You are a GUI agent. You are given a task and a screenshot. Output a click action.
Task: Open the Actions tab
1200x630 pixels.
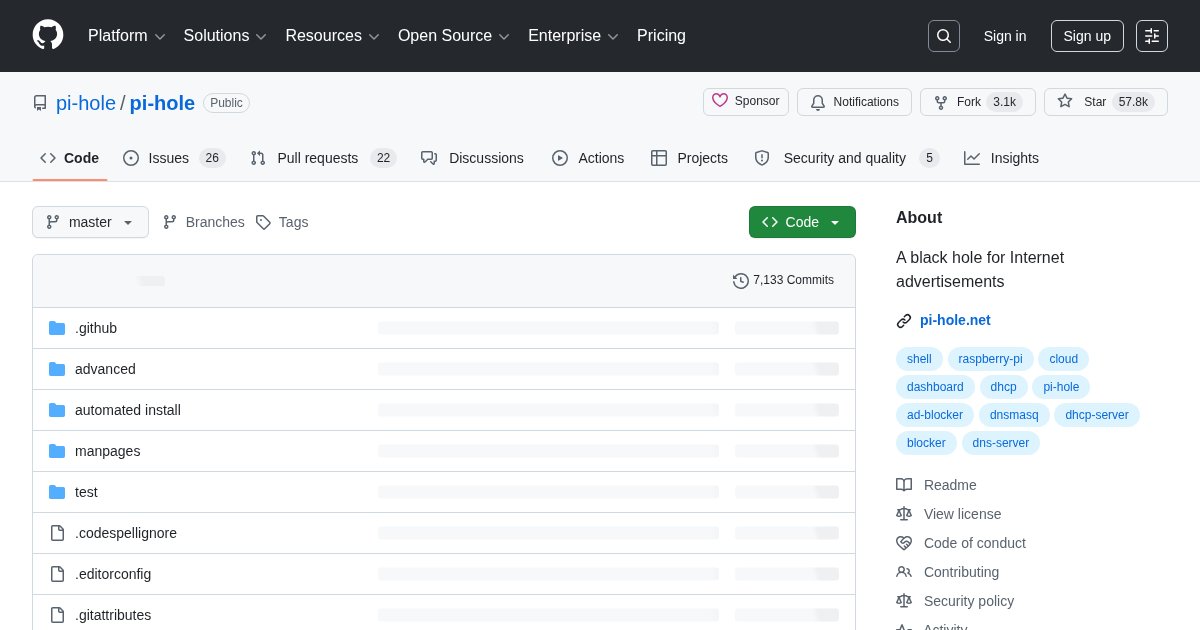(x=588, y=158)
